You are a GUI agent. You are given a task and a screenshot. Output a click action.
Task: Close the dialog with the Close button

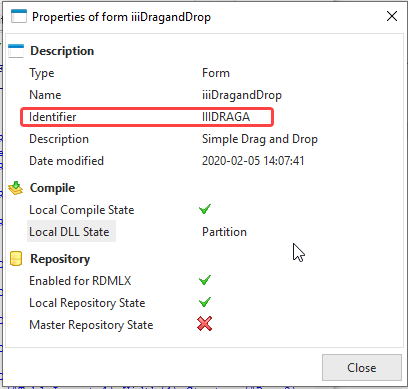[x=362, y=368]
